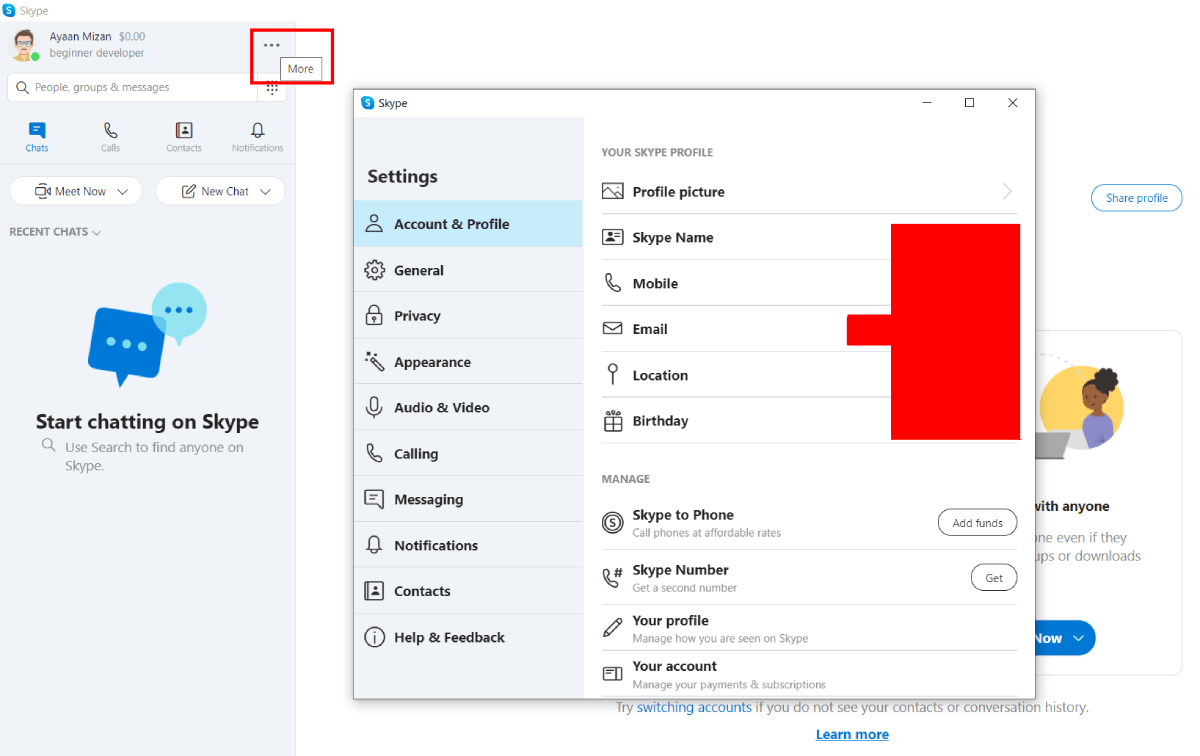
Task: Expand the New Chat dropdown arrow
Action: pyautogui.click(x=266, y=191)
